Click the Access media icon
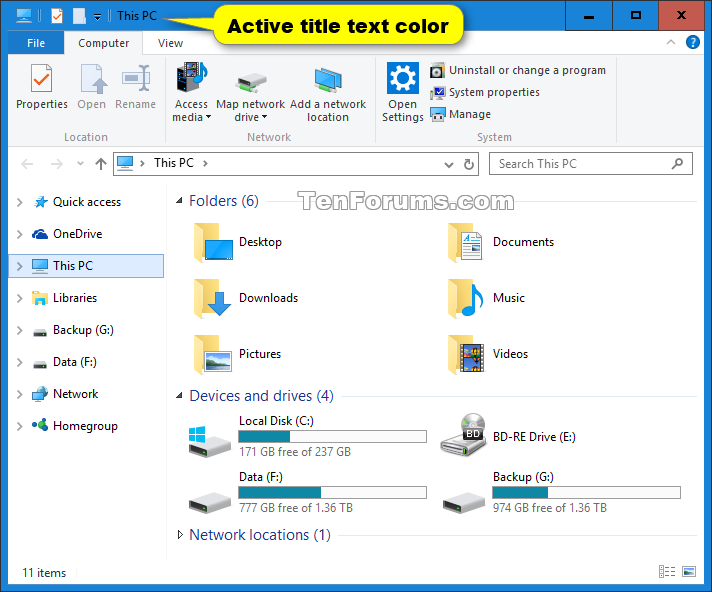The height and width of the screenshot is (592, 712). (191, 78)
